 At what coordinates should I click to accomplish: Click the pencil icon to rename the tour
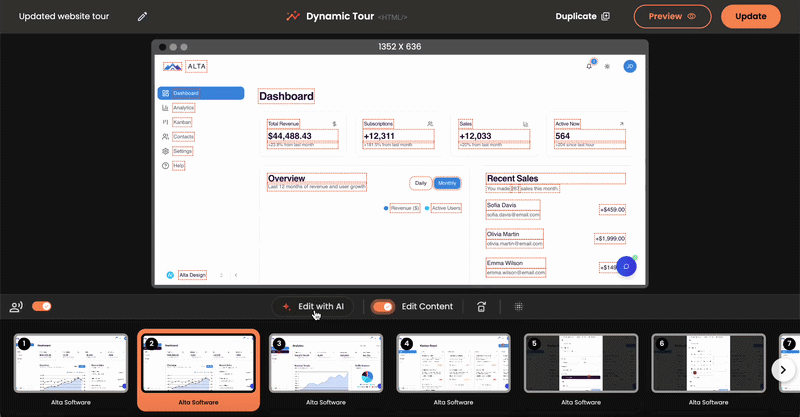(142, 17)
